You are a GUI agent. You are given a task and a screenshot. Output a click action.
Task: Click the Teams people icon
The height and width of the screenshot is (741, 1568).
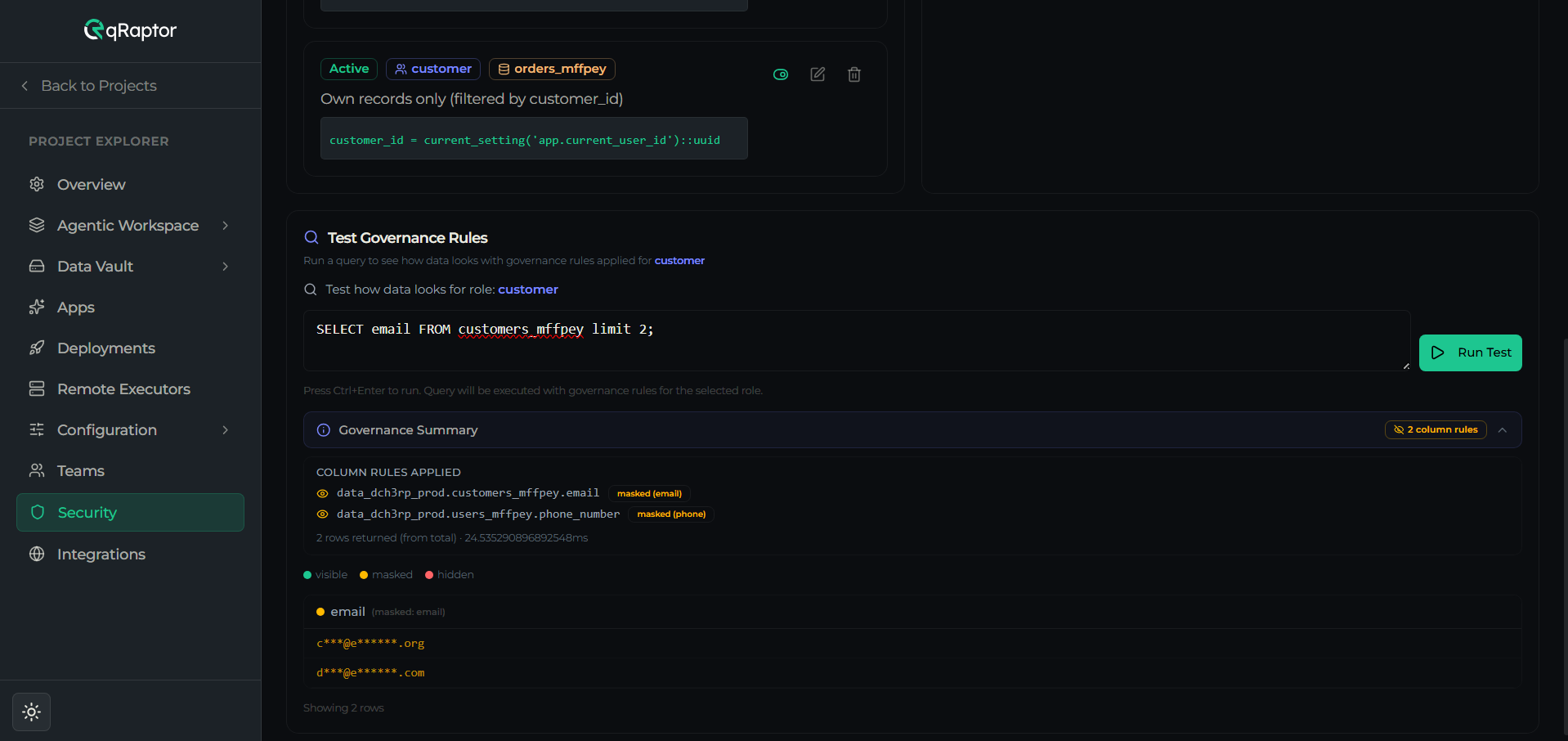[37, 470]
